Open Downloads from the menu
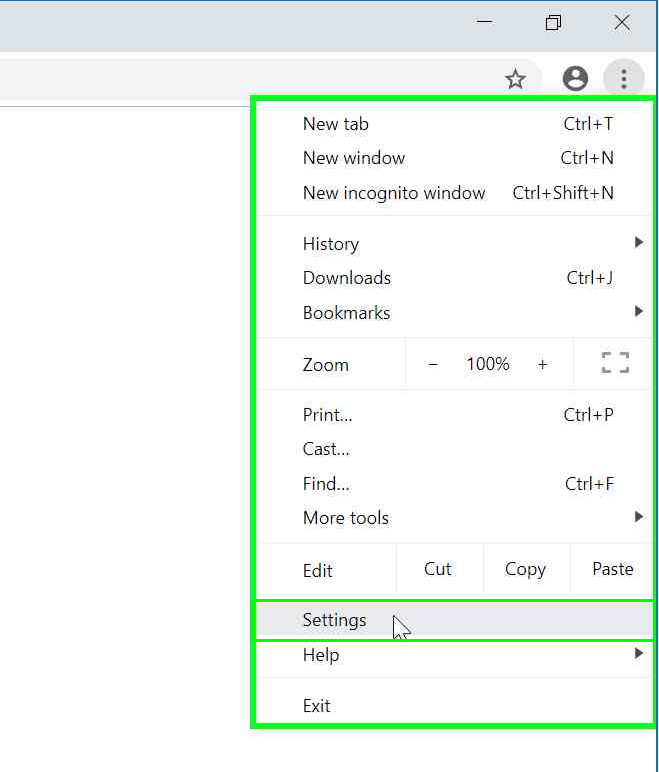 (454, 278)
